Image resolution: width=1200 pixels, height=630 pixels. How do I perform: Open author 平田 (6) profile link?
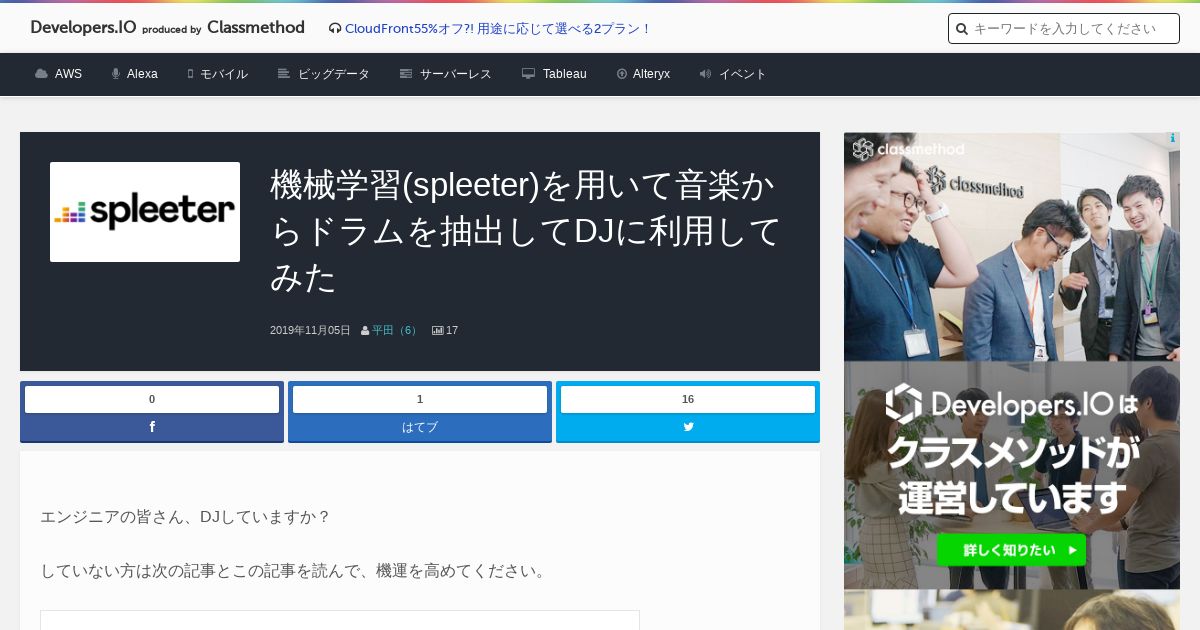396,330
